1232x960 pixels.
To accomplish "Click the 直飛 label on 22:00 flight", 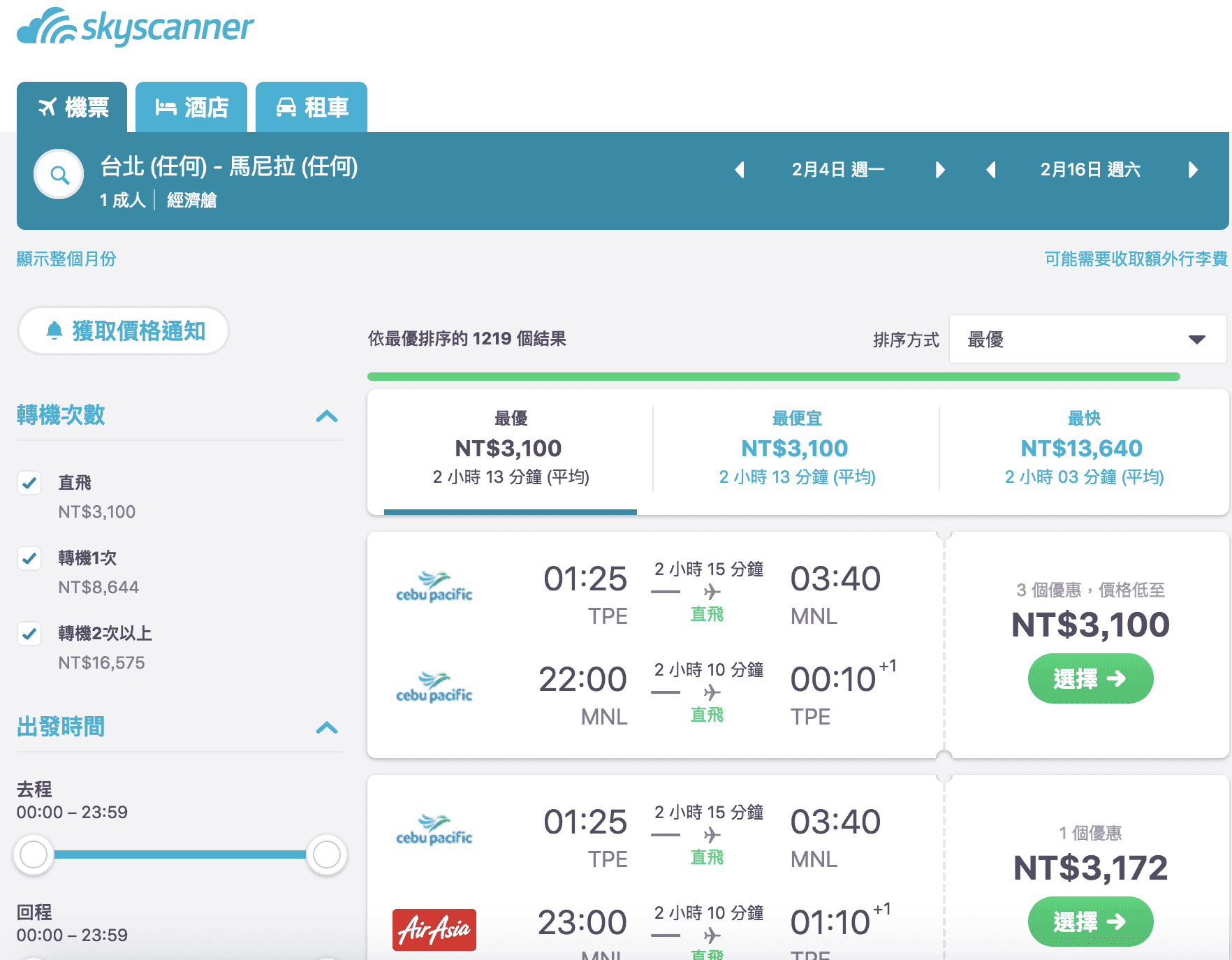I will 707,715.
